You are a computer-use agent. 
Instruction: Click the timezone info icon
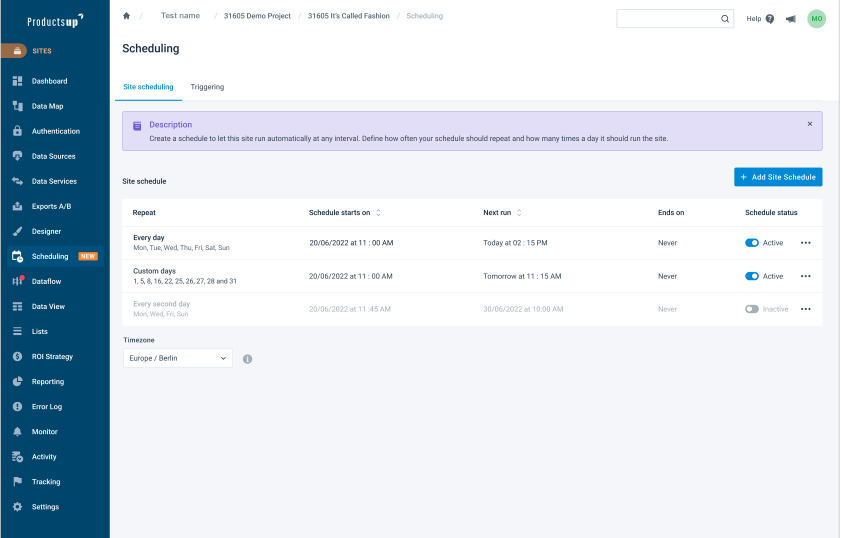tap(247, 359)
